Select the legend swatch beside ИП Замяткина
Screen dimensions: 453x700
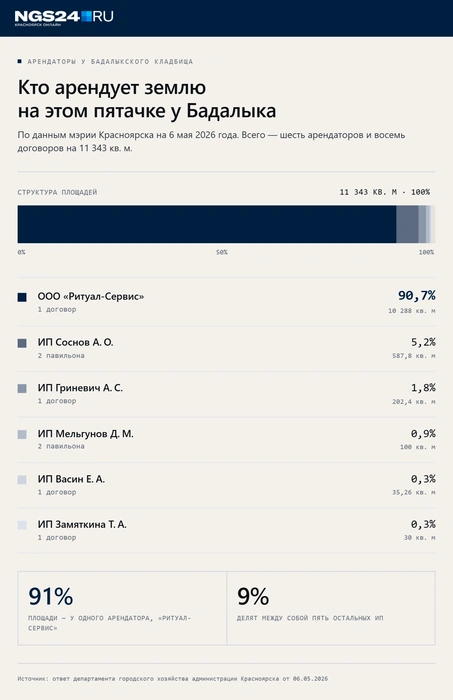22,525
